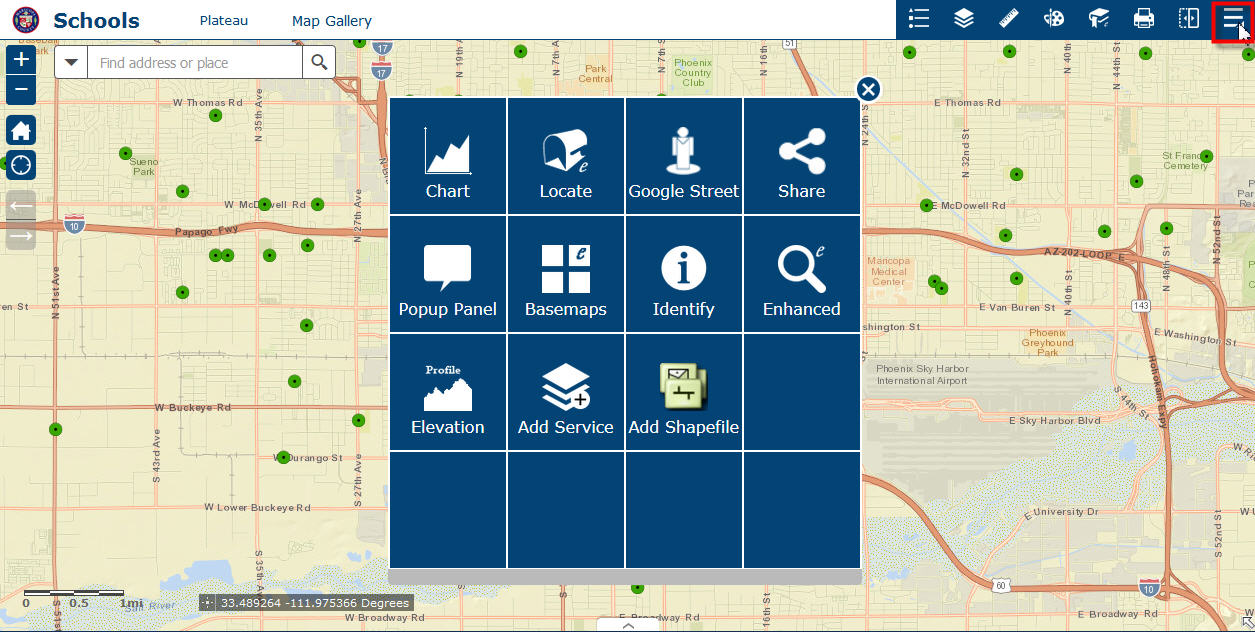Go to previous map extent
Screen dimensions: 1255x632
[21, 205]
